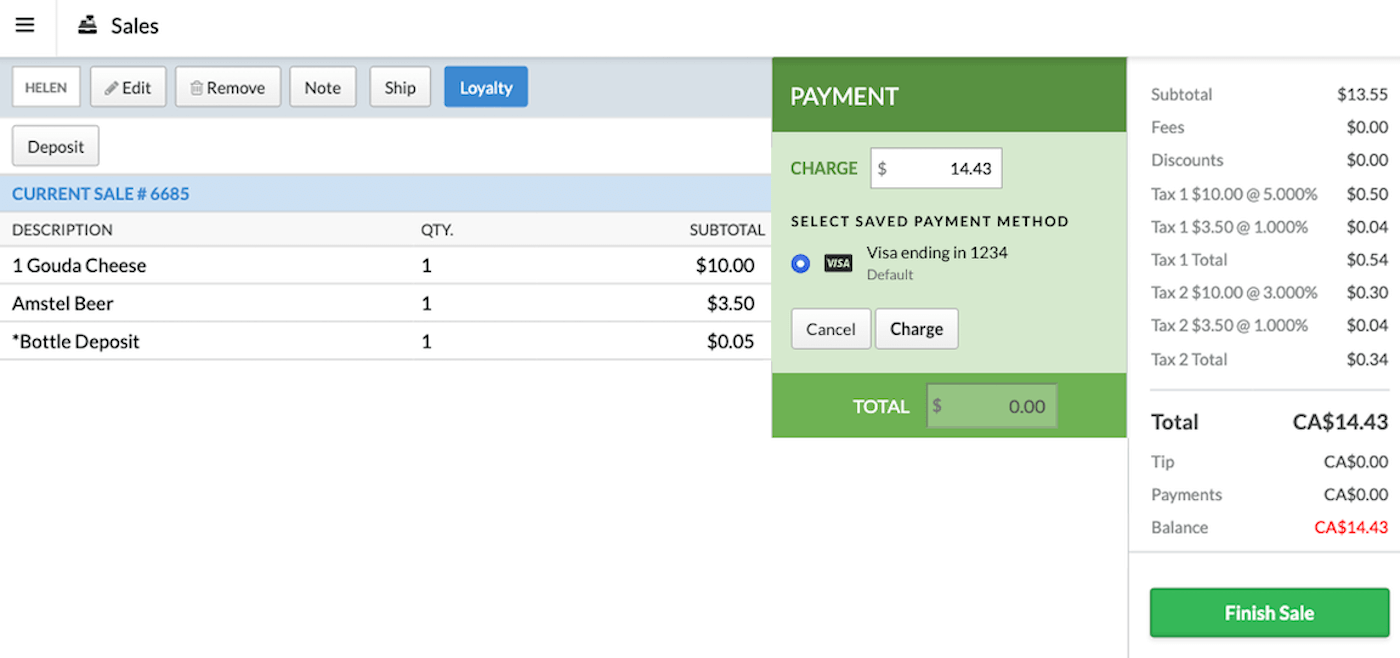Click the Tax 2 $10.00 @ 3.000% row
1400x658 pixels.
coord(1269,293)
